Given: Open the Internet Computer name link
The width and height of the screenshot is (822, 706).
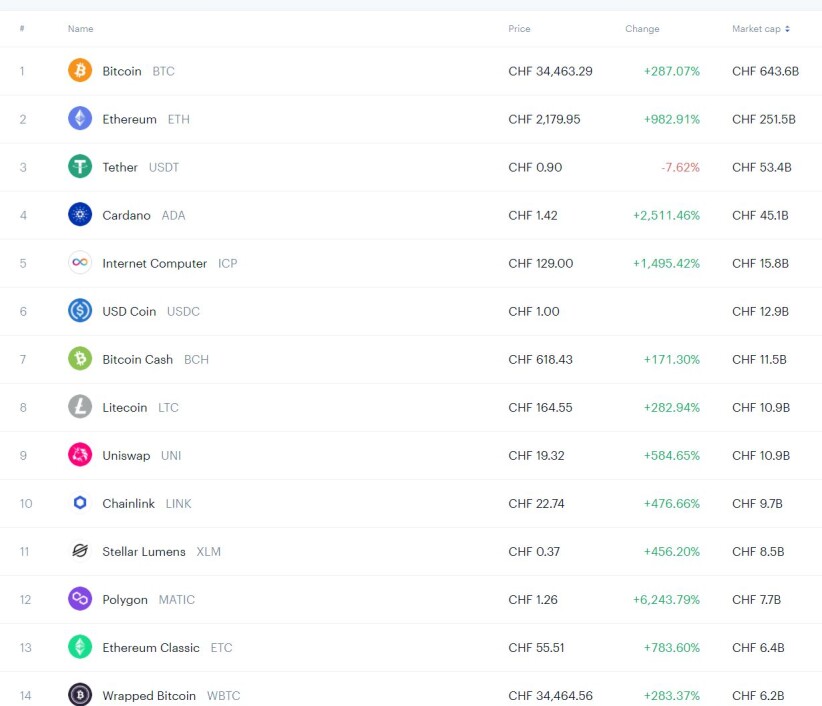Looking at the screenshot, I should [155, 264].
